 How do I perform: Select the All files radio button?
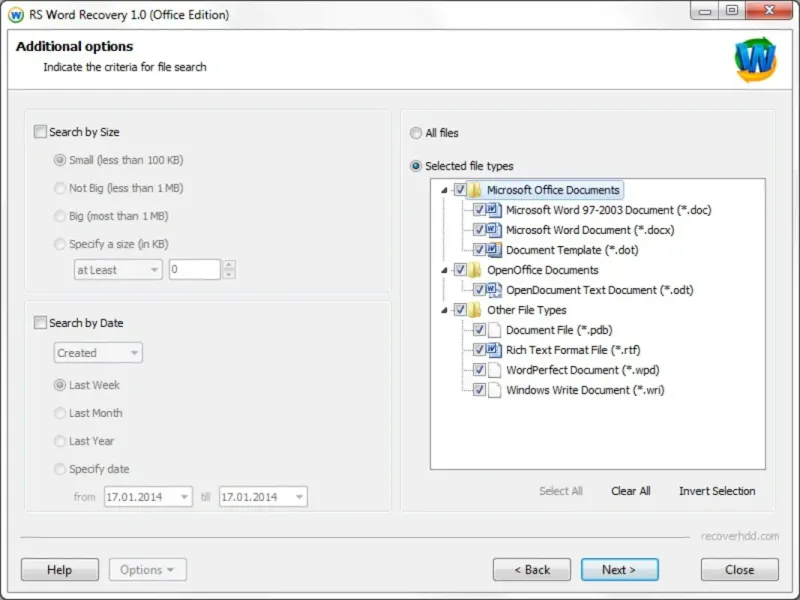(x=416, y=133)
